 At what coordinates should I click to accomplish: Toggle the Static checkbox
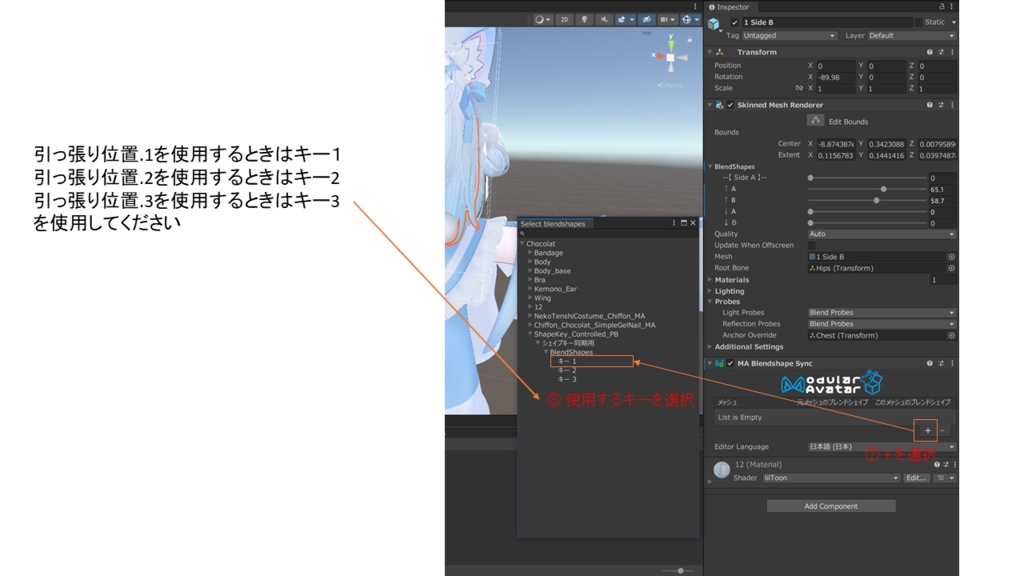[x=918, y=22]
